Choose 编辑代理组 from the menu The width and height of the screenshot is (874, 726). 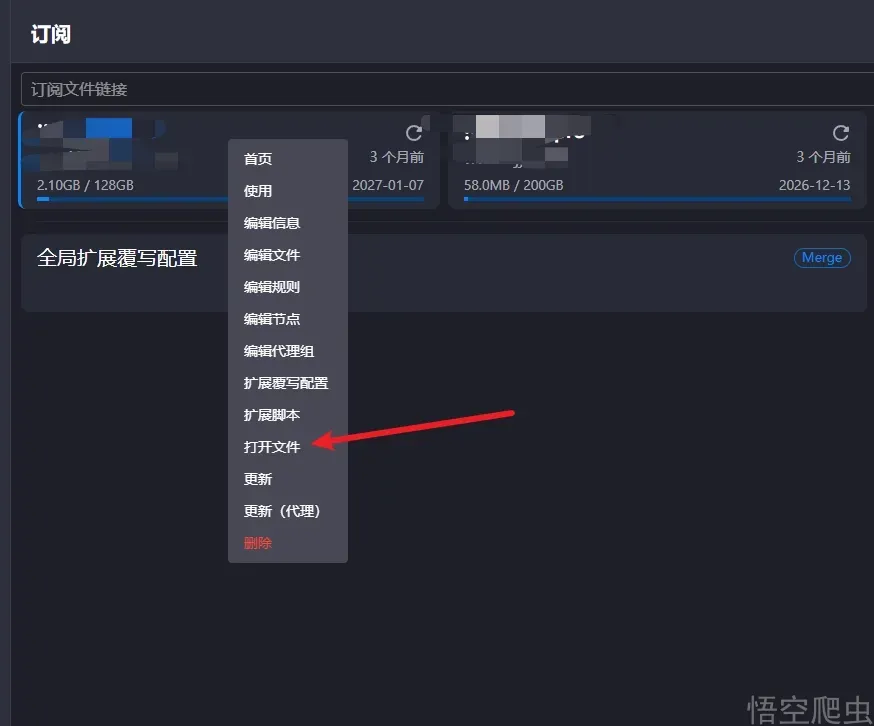pyautogui.click(x=279, y=351)
